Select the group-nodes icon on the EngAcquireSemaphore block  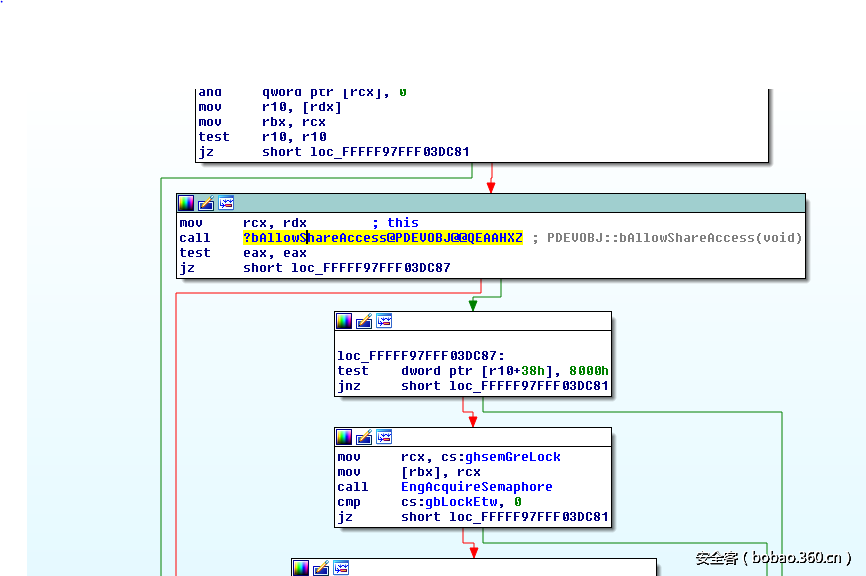[383, 436]
